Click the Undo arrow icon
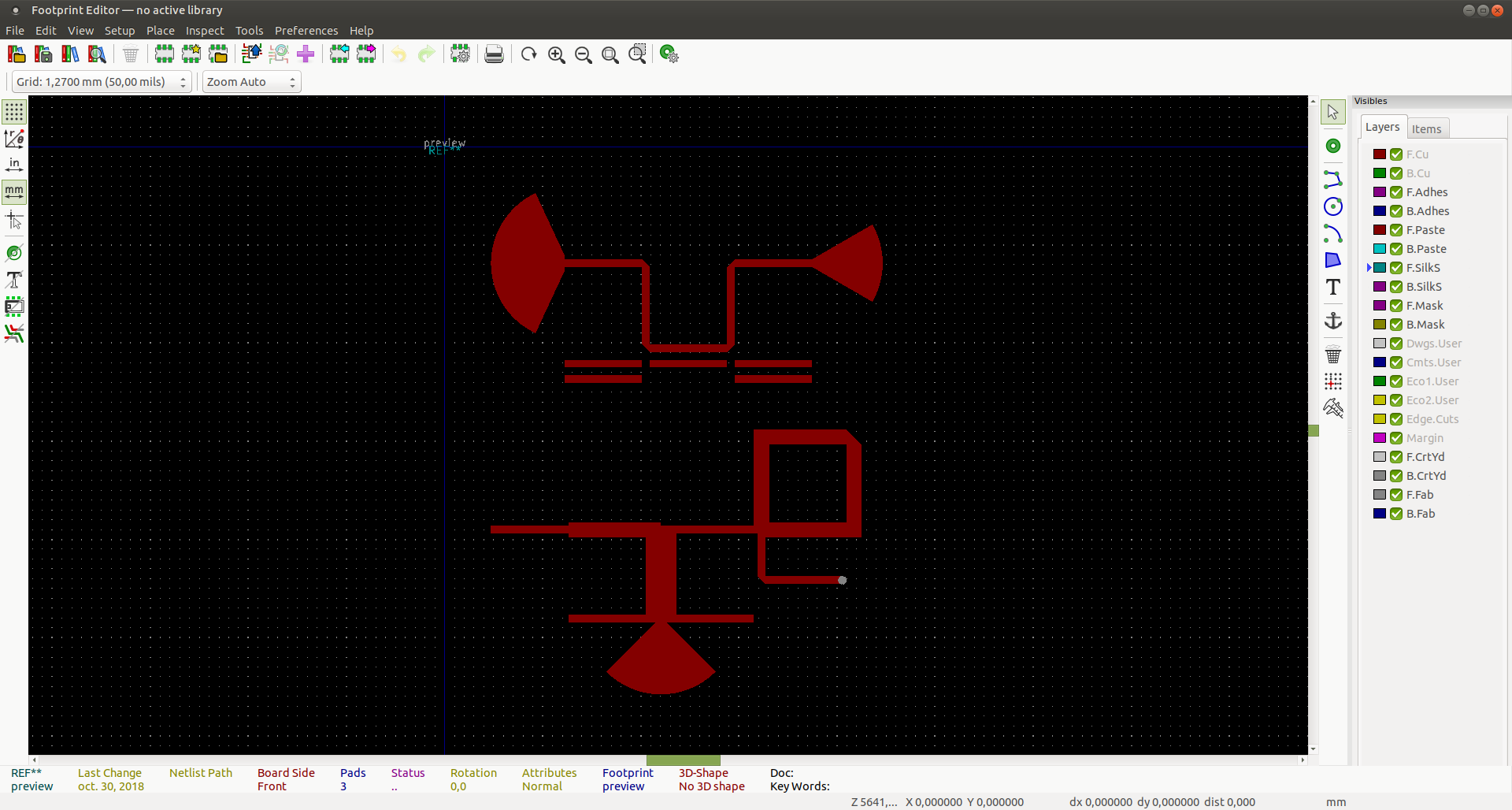 399,54
